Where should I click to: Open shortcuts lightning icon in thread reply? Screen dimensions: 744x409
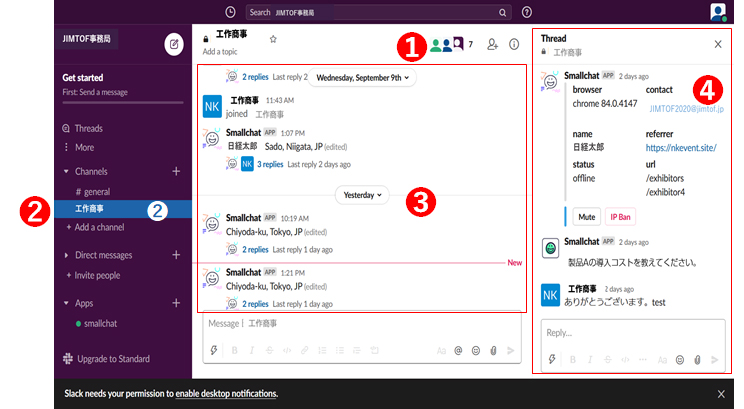coord(552,360)
